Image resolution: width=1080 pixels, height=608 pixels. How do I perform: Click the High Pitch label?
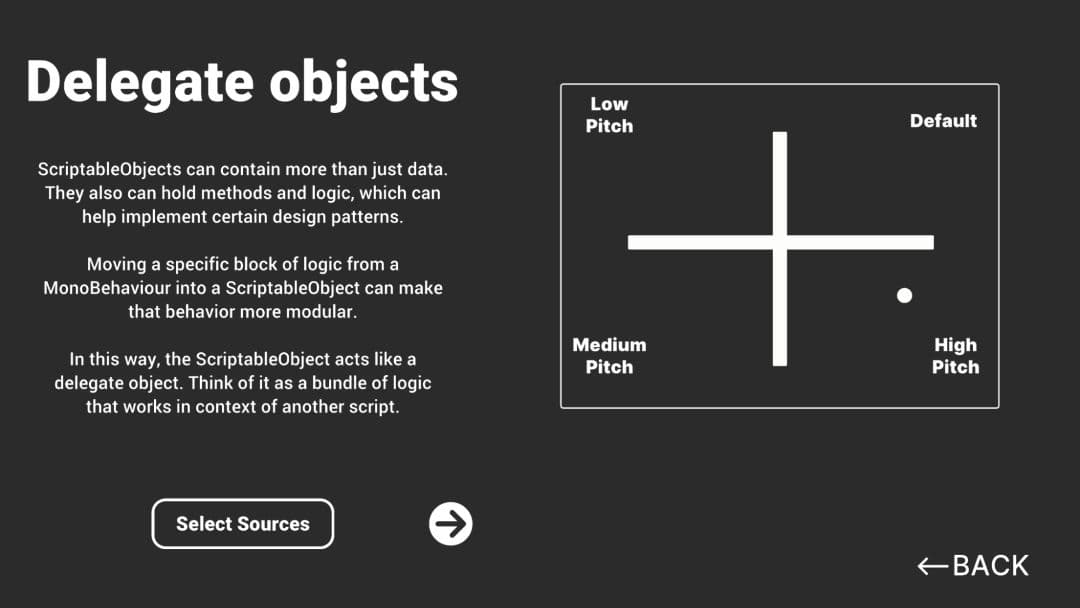pyautogui.click(x=955, y=356)
